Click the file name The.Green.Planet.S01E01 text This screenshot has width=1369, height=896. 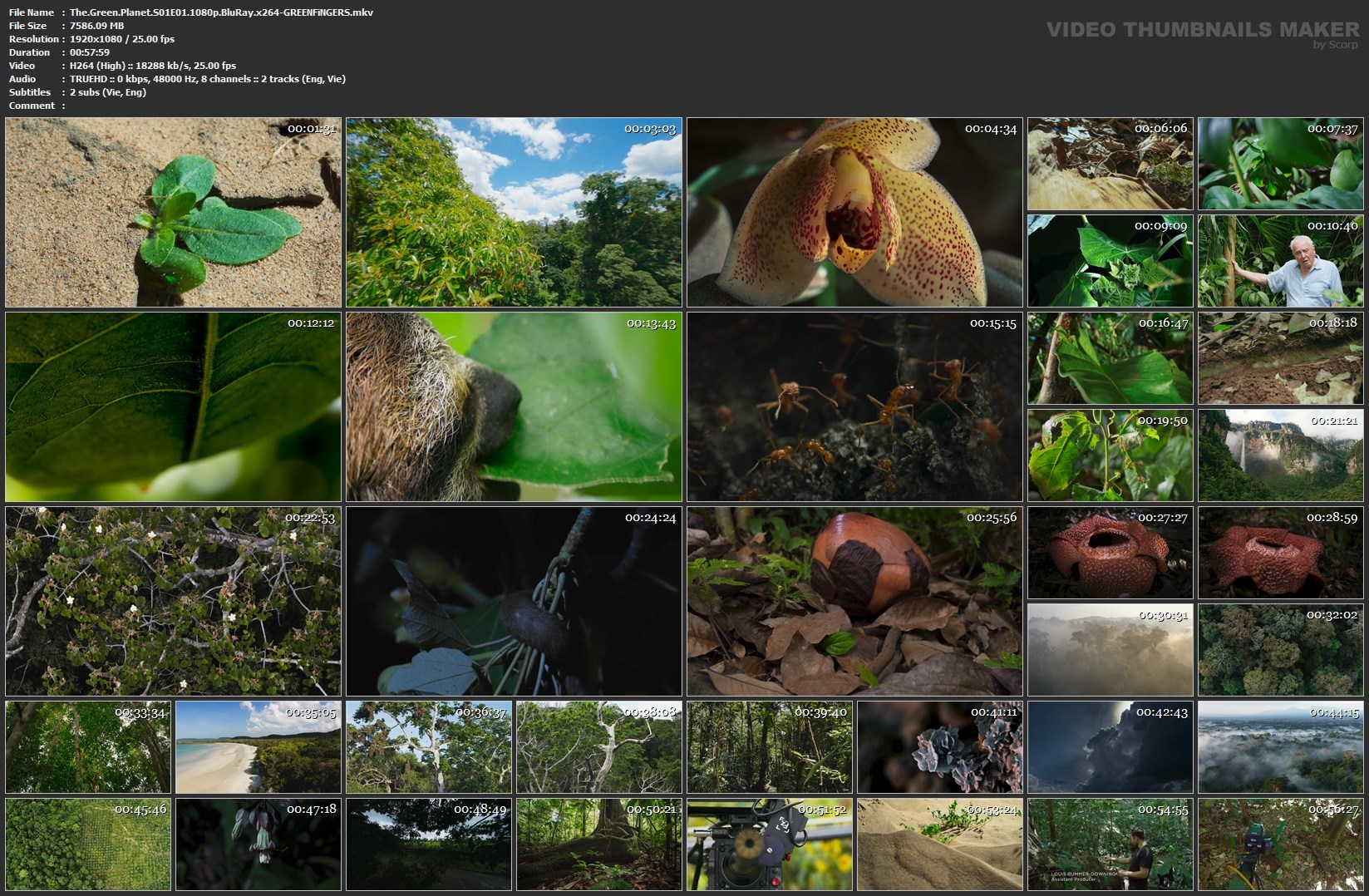coord(221,12)
